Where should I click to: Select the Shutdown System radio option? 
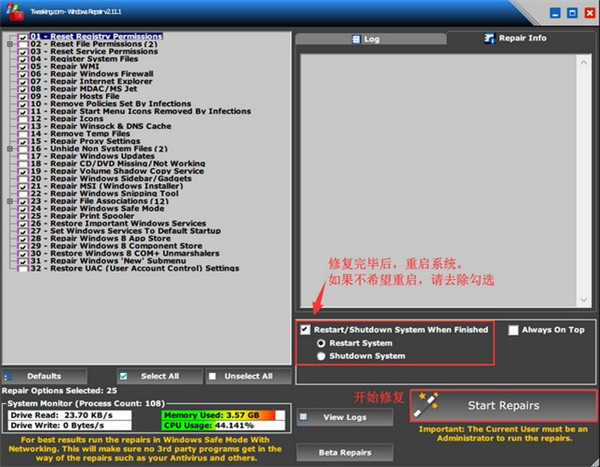(x=320, y=355)
